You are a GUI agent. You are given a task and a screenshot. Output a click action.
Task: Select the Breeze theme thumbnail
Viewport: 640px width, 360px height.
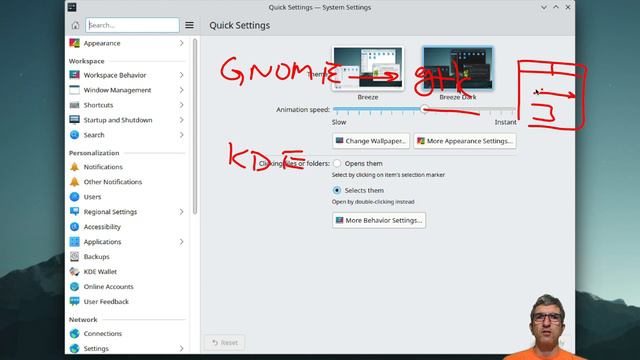pos(367,68)
